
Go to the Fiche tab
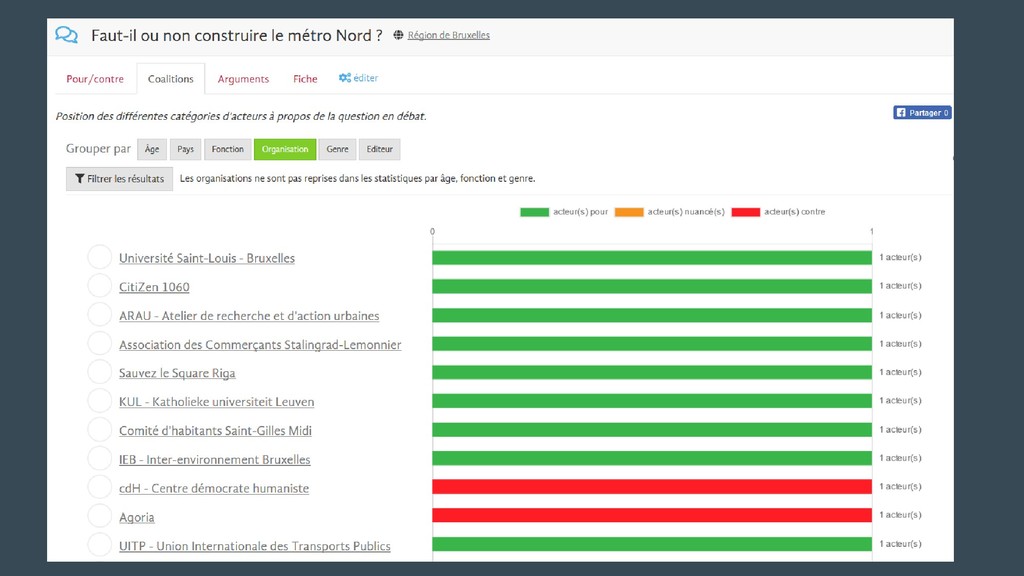[x=305, y=79]
